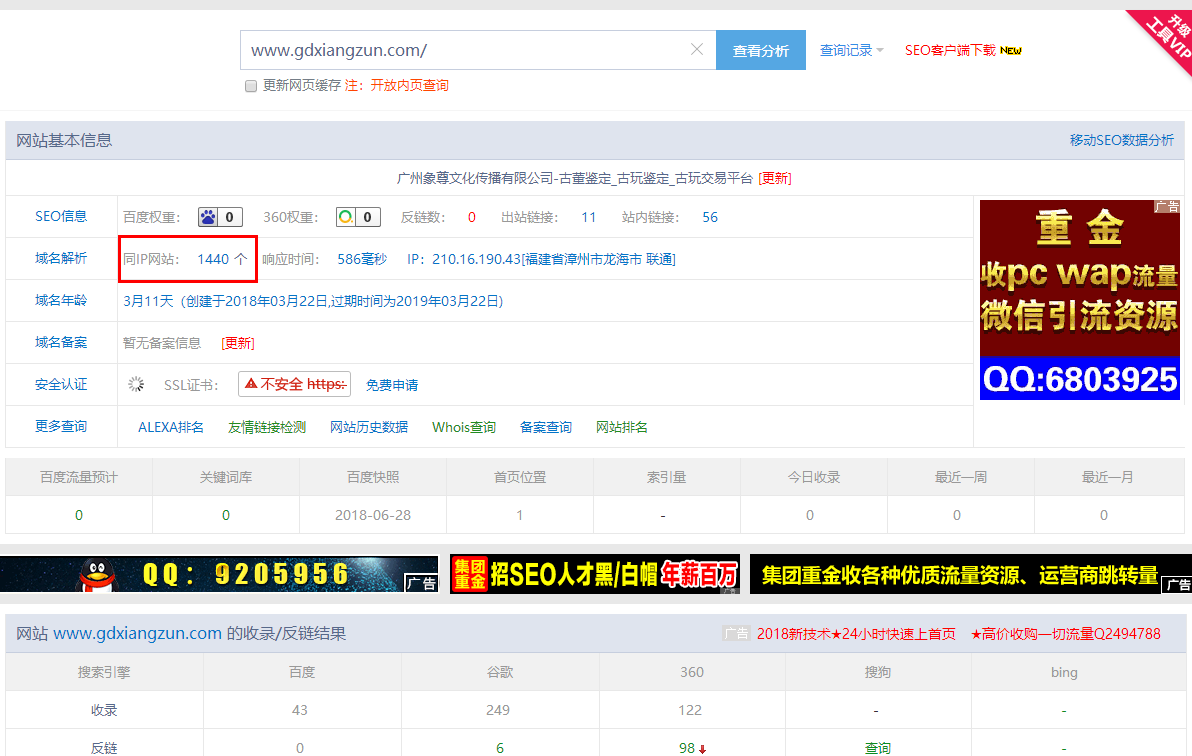Click the 免费申请 SSL link
This screenshot has width=1192, height=756.
(x=392, y=385)
